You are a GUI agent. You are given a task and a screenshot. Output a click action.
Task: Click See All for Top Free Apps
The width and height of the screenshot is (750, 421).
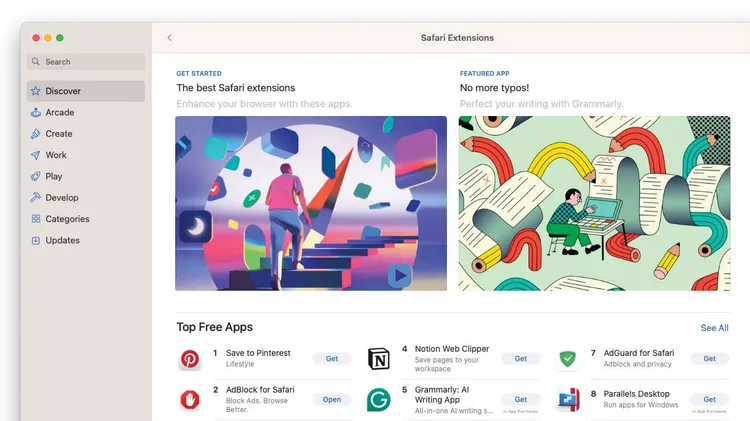click(715, 328)
